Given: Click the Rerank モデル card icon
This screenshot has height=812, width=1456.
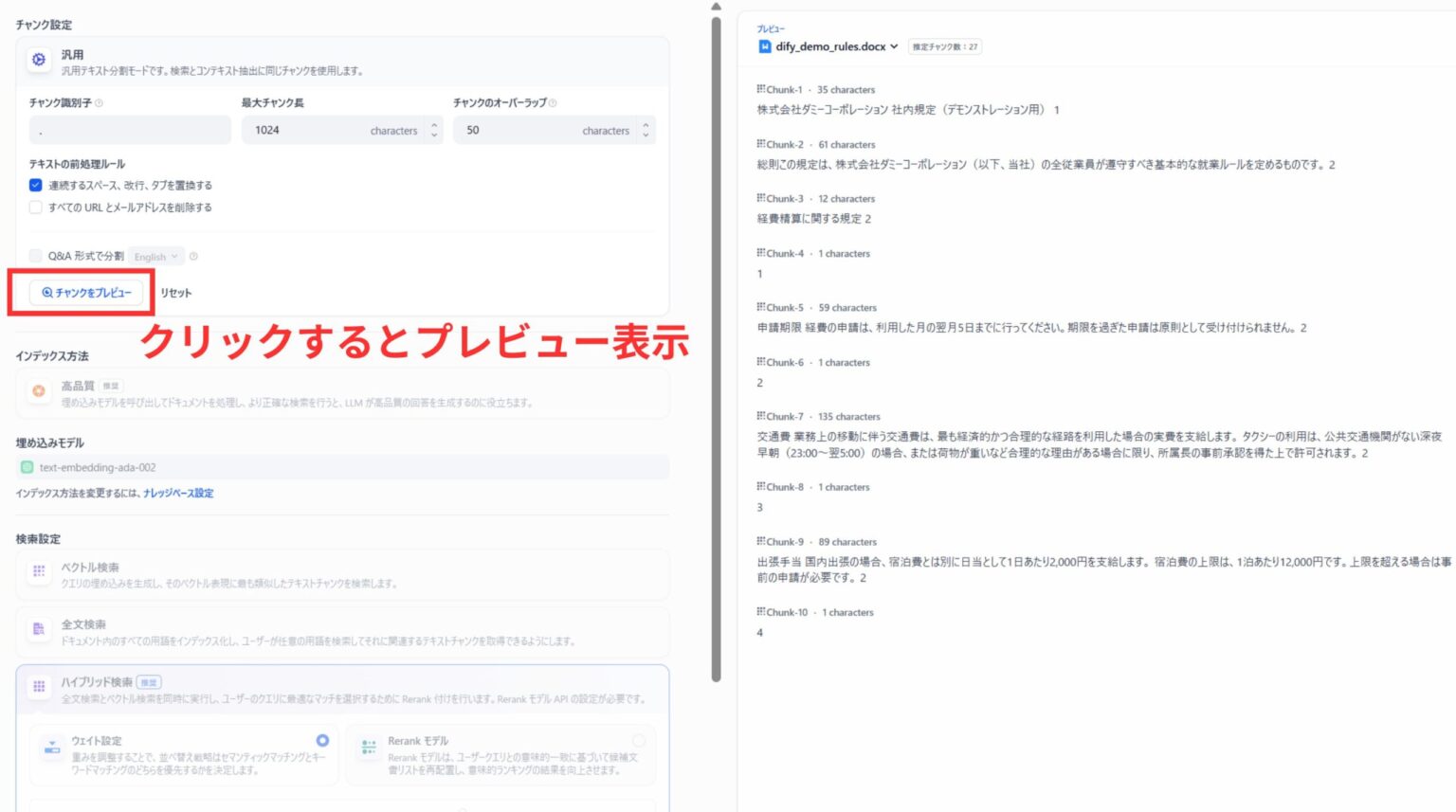Looking at the screenshot, I should click(x=369, y=747).
